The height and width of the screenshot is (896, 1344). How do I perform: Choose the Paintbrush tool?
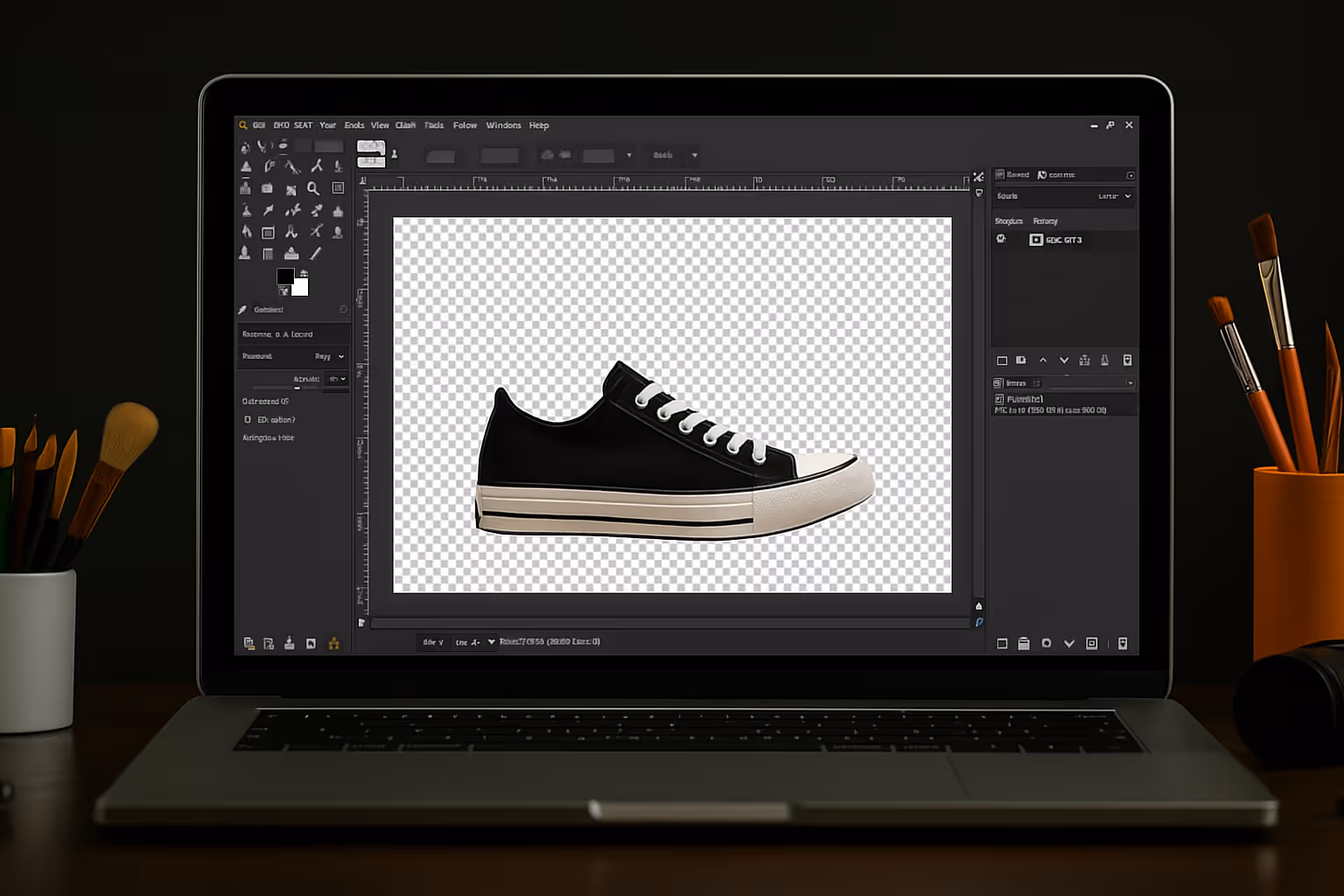click(315, 253)
